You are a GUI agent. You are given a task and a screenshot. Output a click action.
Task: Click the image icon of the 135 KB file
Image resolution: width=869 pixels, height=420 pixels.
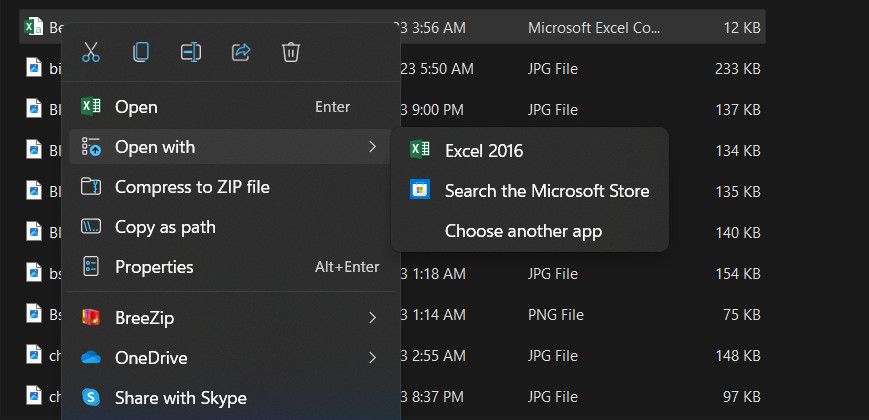[34, 190]
